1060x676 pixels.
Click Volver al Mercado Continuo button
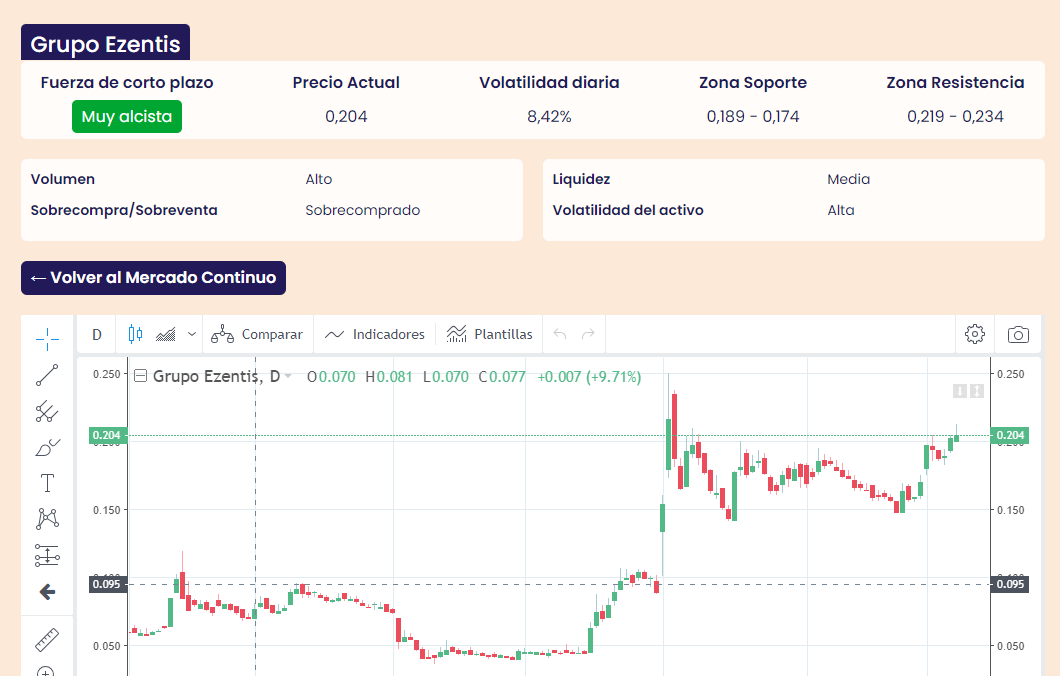click(153, 278)
